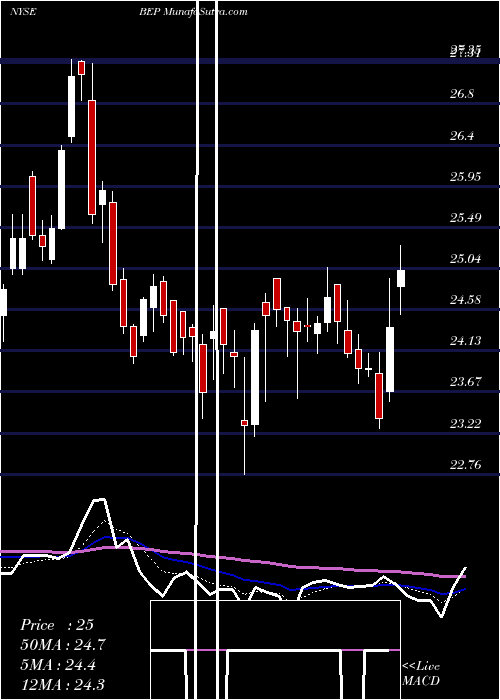This screenshot has height=700, width=500.
Task: Click the <<Live MACD label
Action: point(421,673)
